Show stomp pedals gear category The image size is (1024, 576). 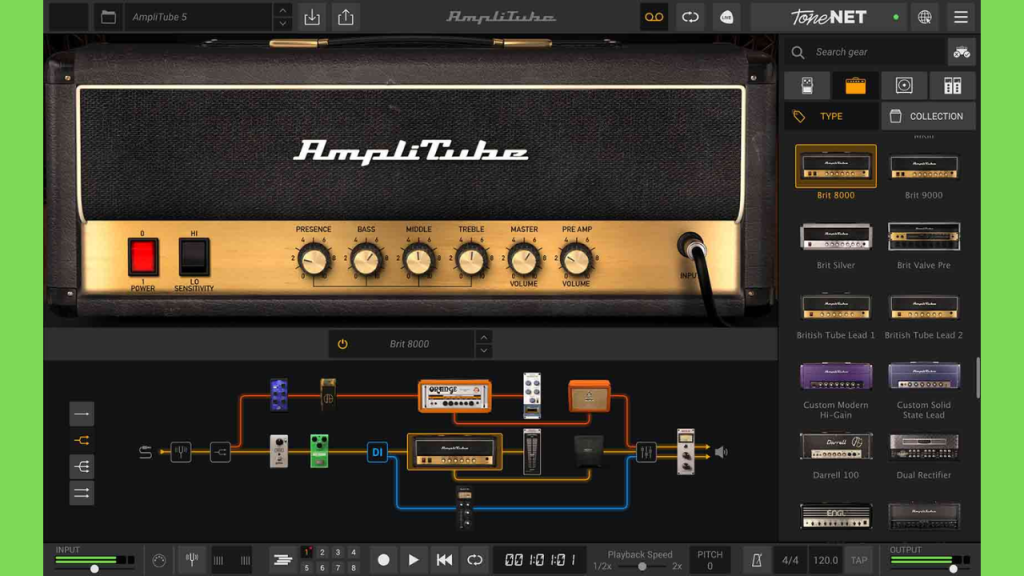point(807,86)
